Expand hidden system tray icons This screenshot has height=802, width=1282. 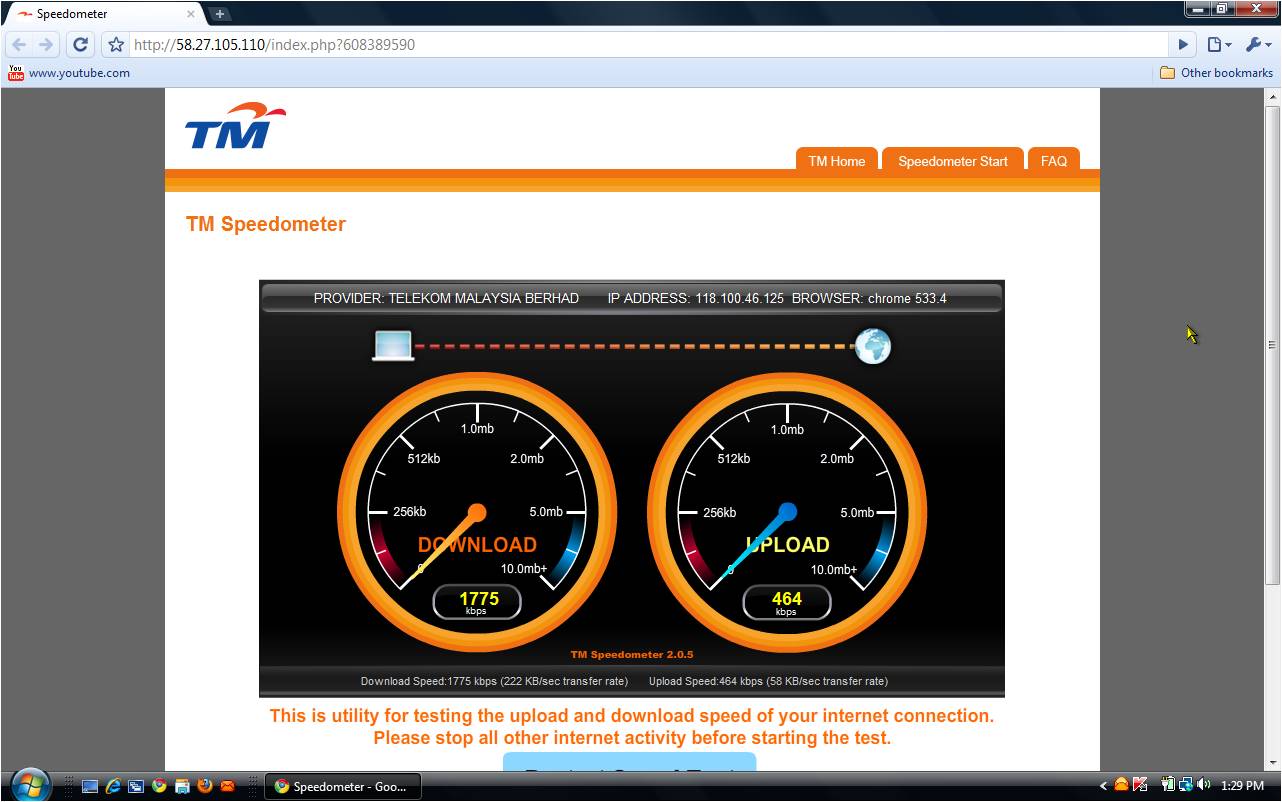1103,786
